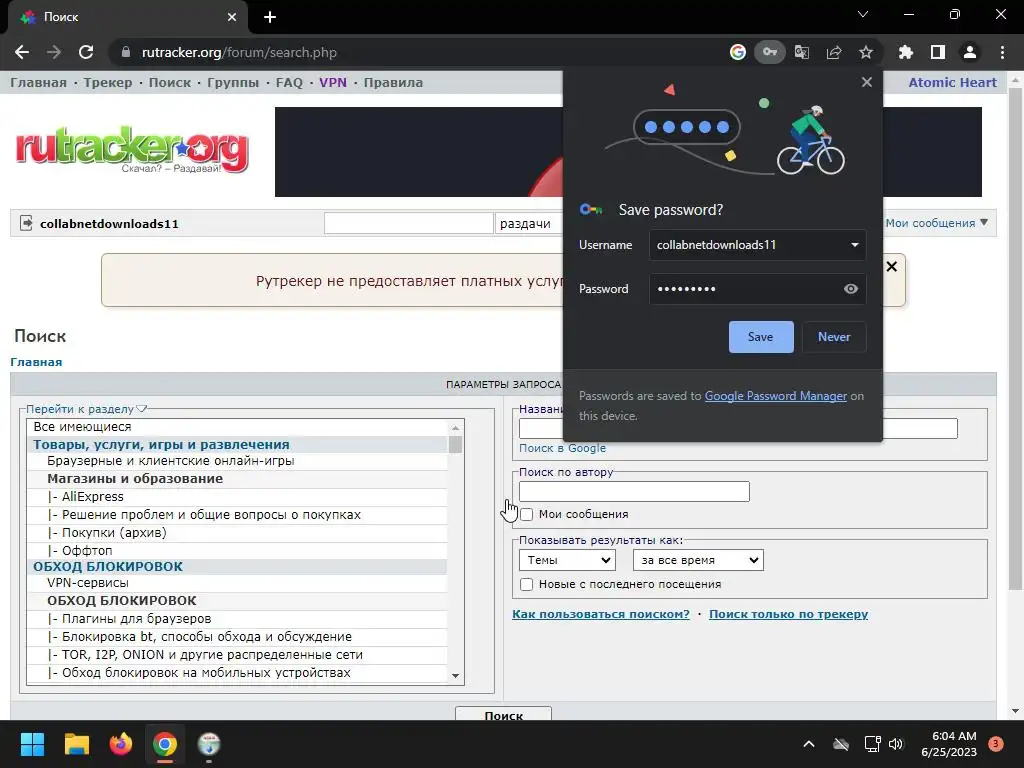Open the VPN navigation link
The image size is (1024, 768).
pyautogui.click(x=333, y=82)
